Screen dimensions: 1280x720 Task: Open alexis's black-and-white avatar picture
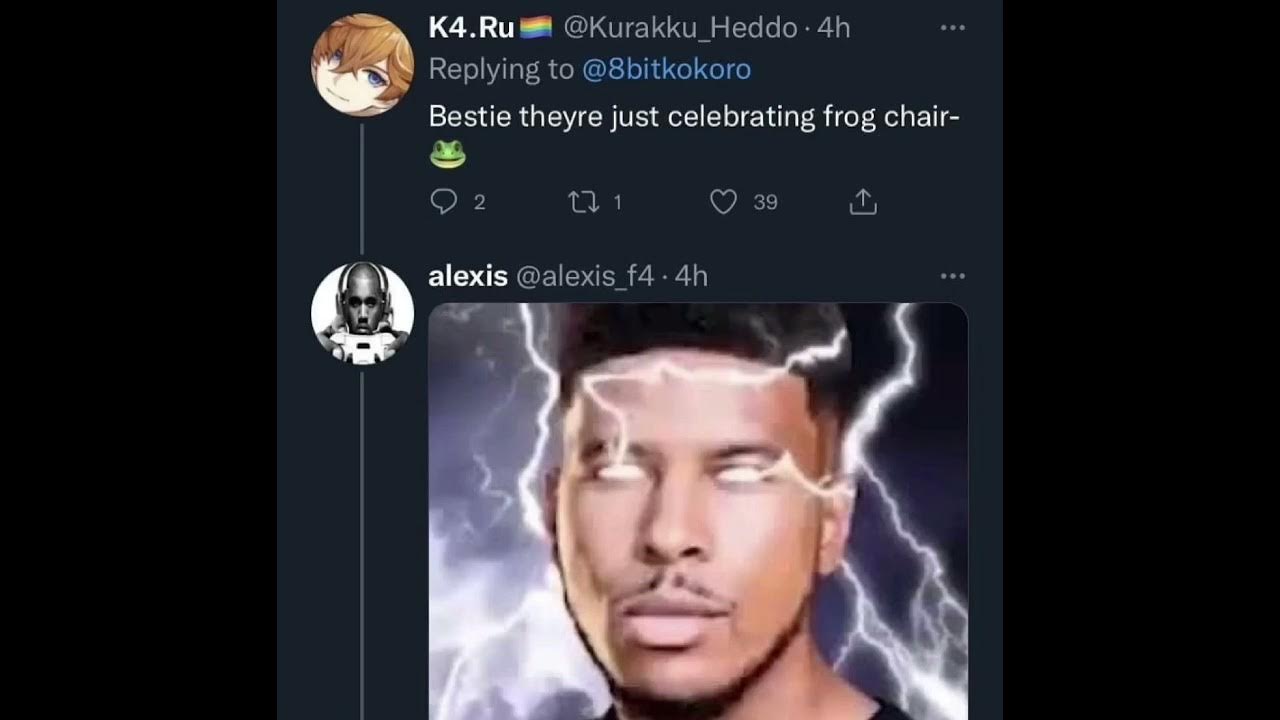click(x=363, y=313)
